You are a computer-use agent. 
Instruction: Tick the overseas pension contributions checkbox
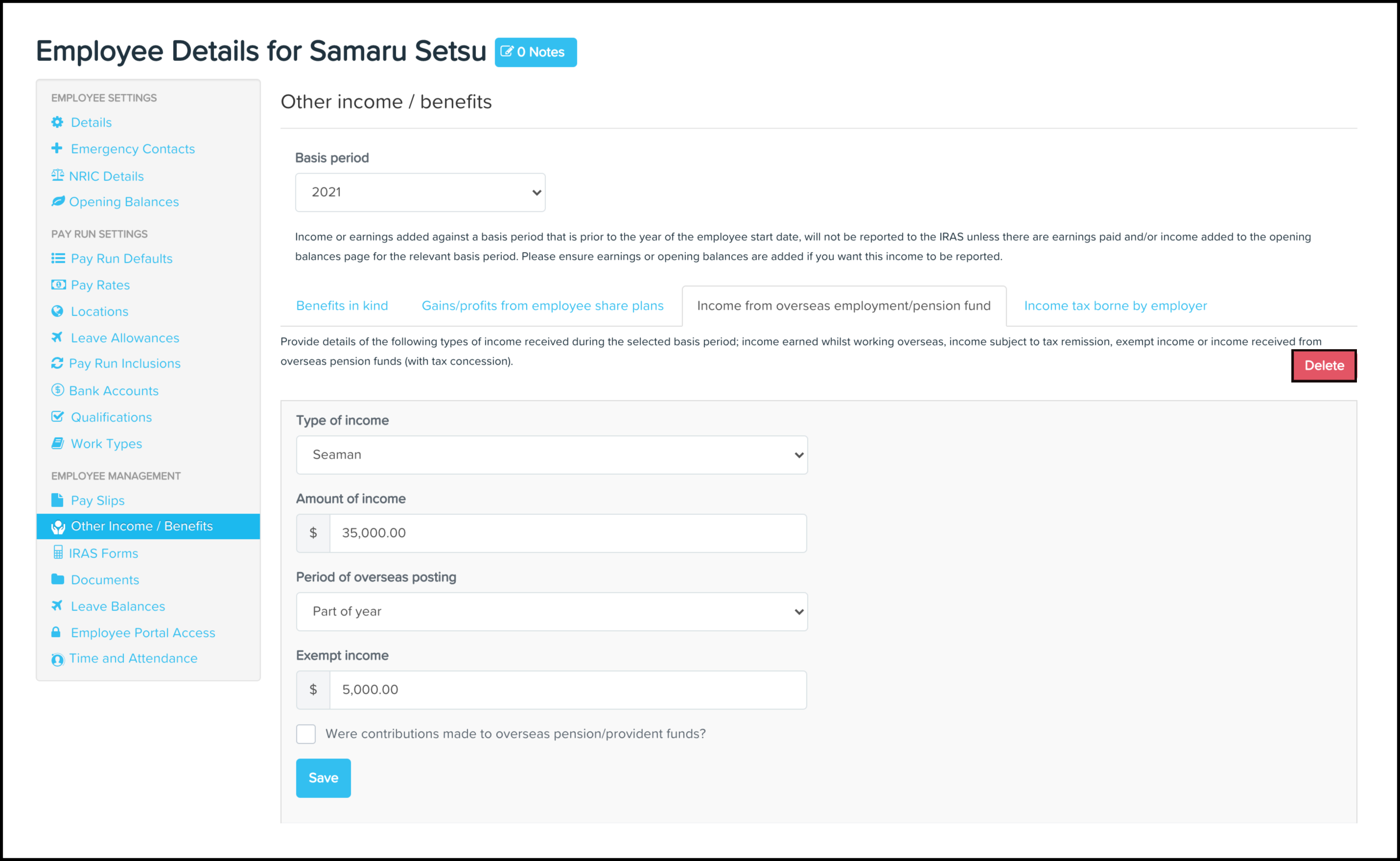305,734
